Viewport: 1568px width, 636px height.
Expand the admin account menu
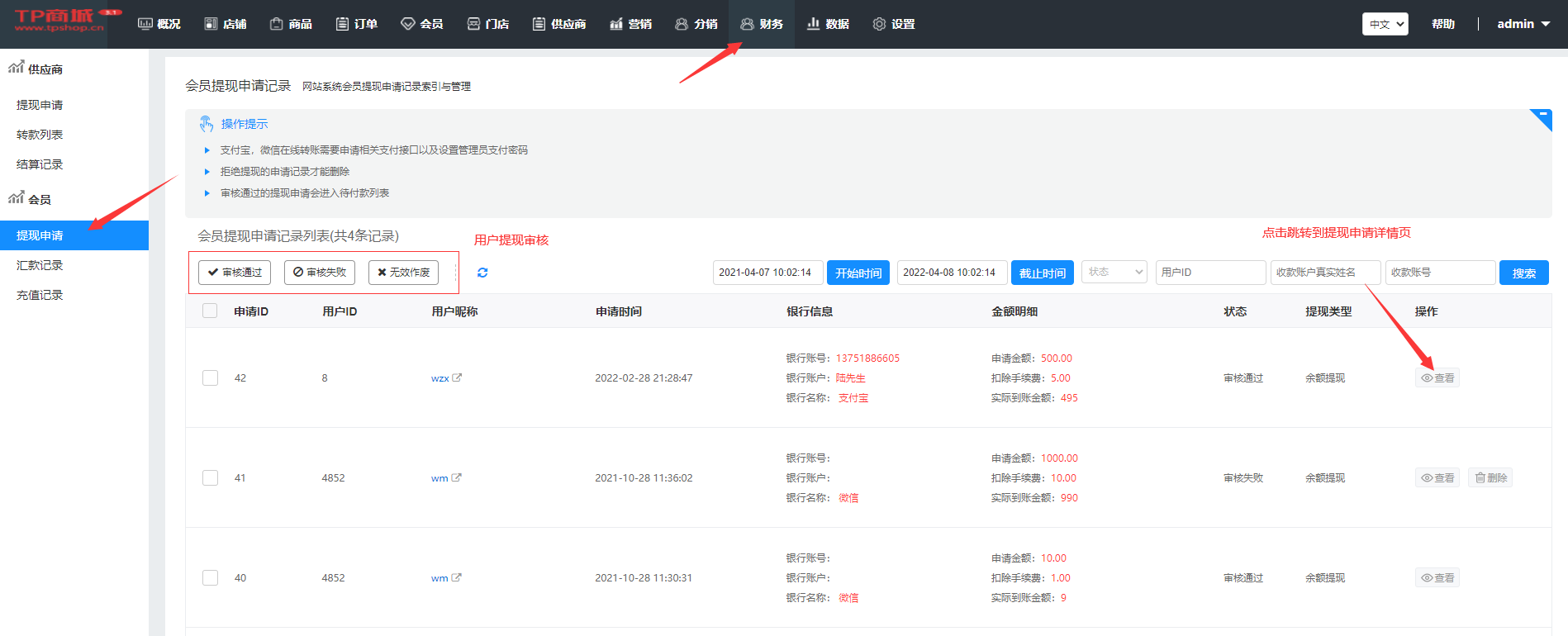(1523, 24)
